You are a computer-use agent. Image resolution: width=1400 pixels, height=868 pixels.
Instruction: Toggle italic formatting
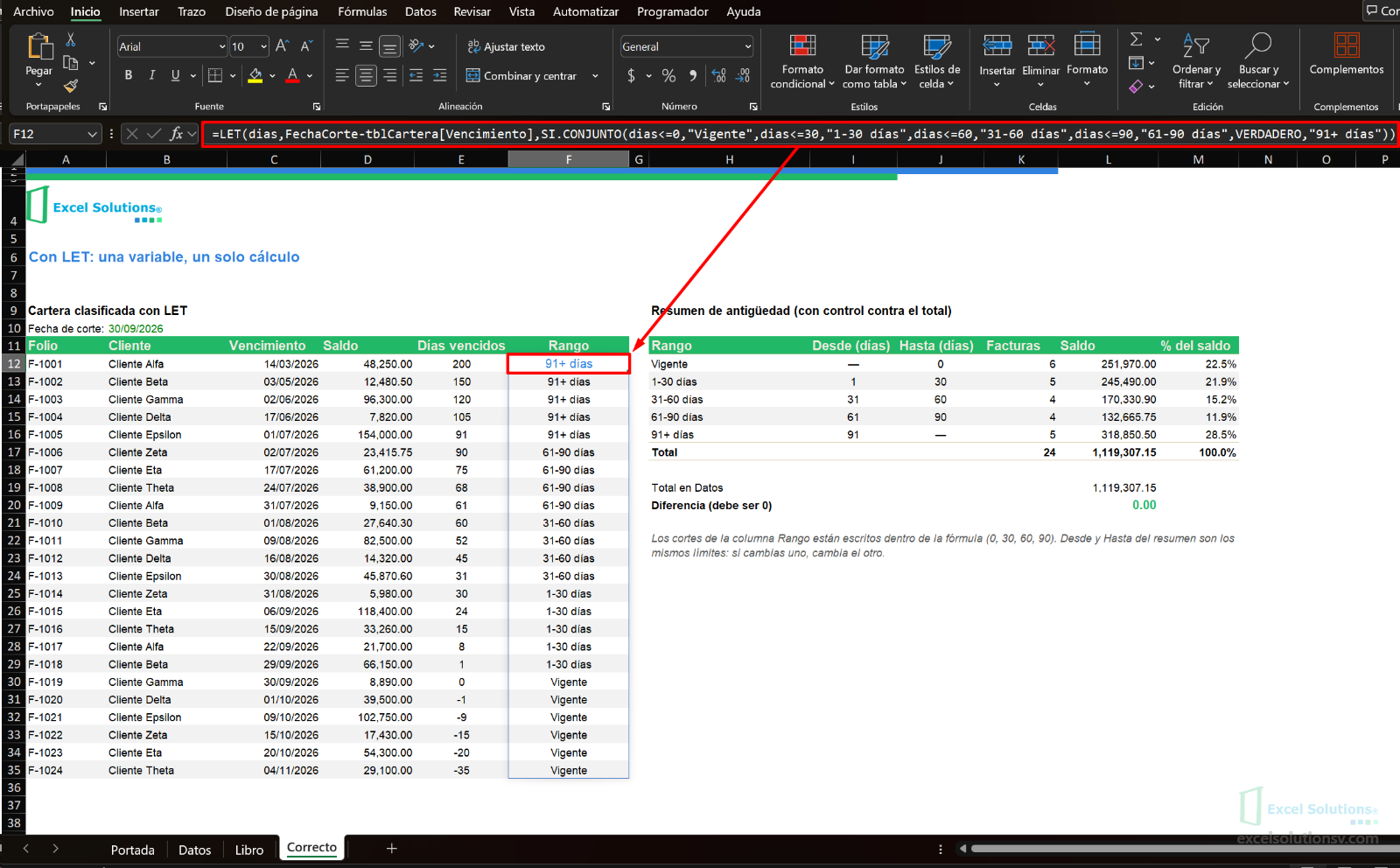152,75
